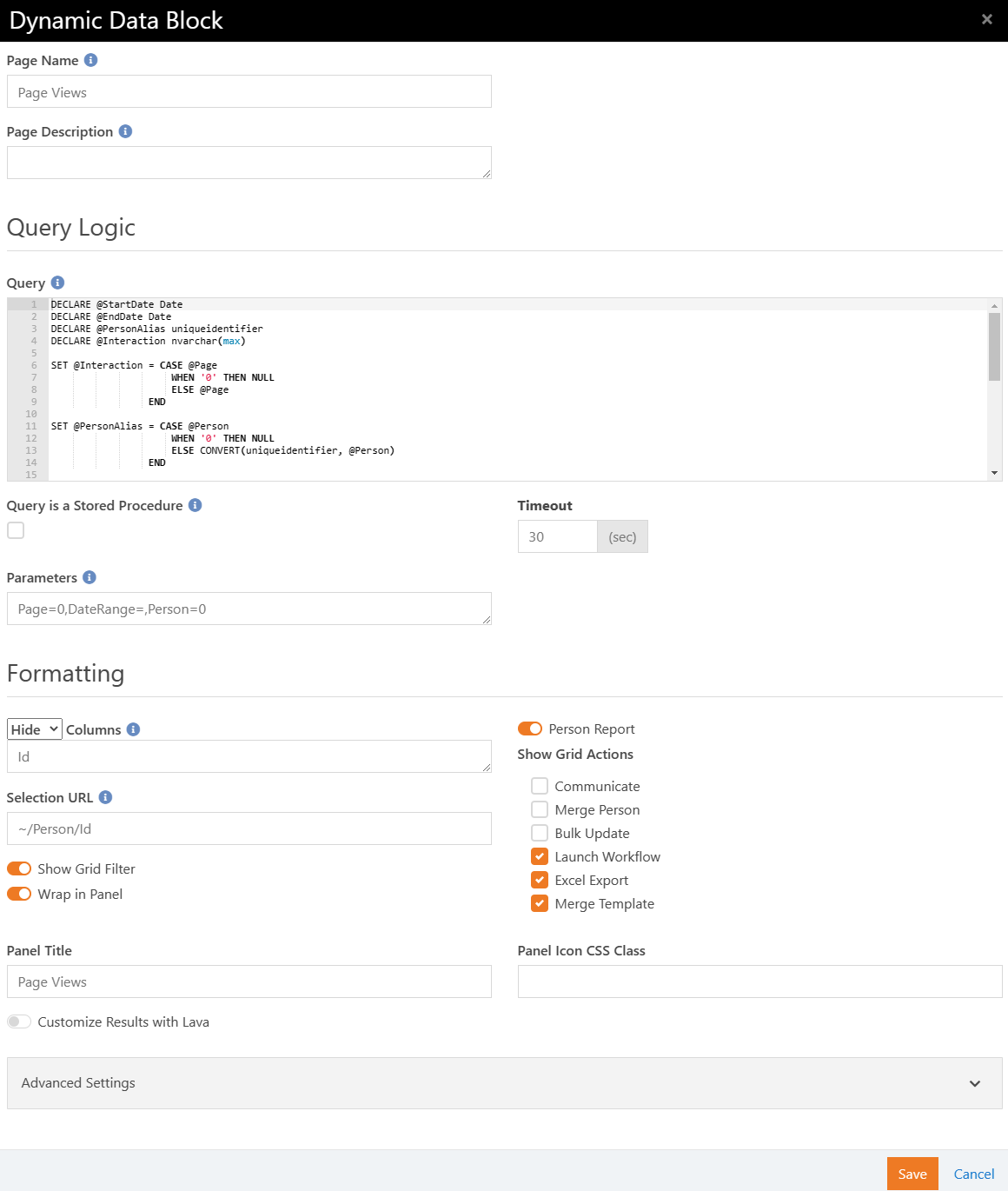
Task: Click the Panel Title input field
Action: point(249,981)
